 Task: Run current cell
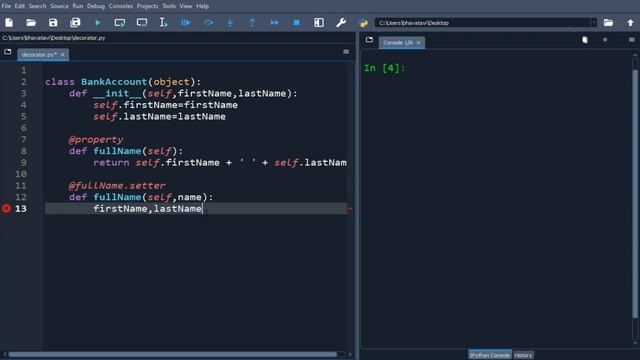(x=120, y=23)
